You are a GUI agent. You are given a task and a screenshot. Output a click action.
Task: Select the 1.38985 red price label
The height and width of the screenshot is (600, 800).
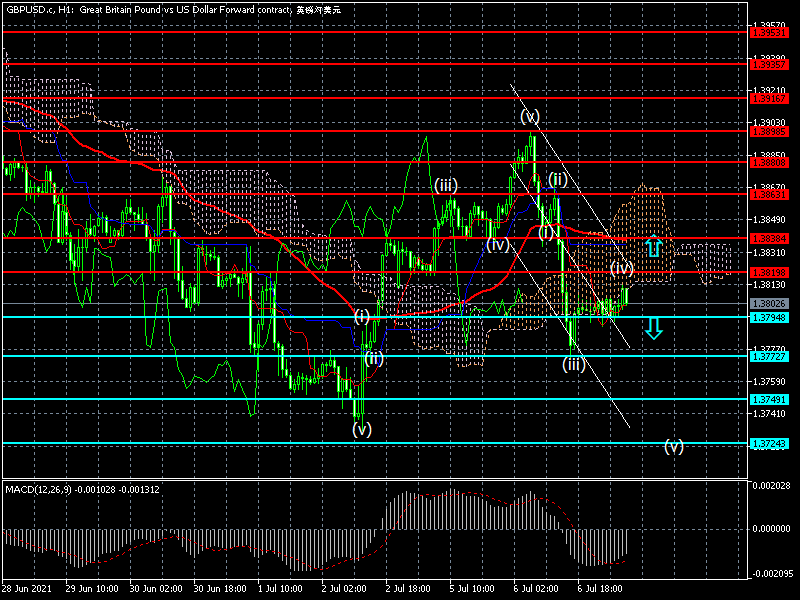coord(768,132)
